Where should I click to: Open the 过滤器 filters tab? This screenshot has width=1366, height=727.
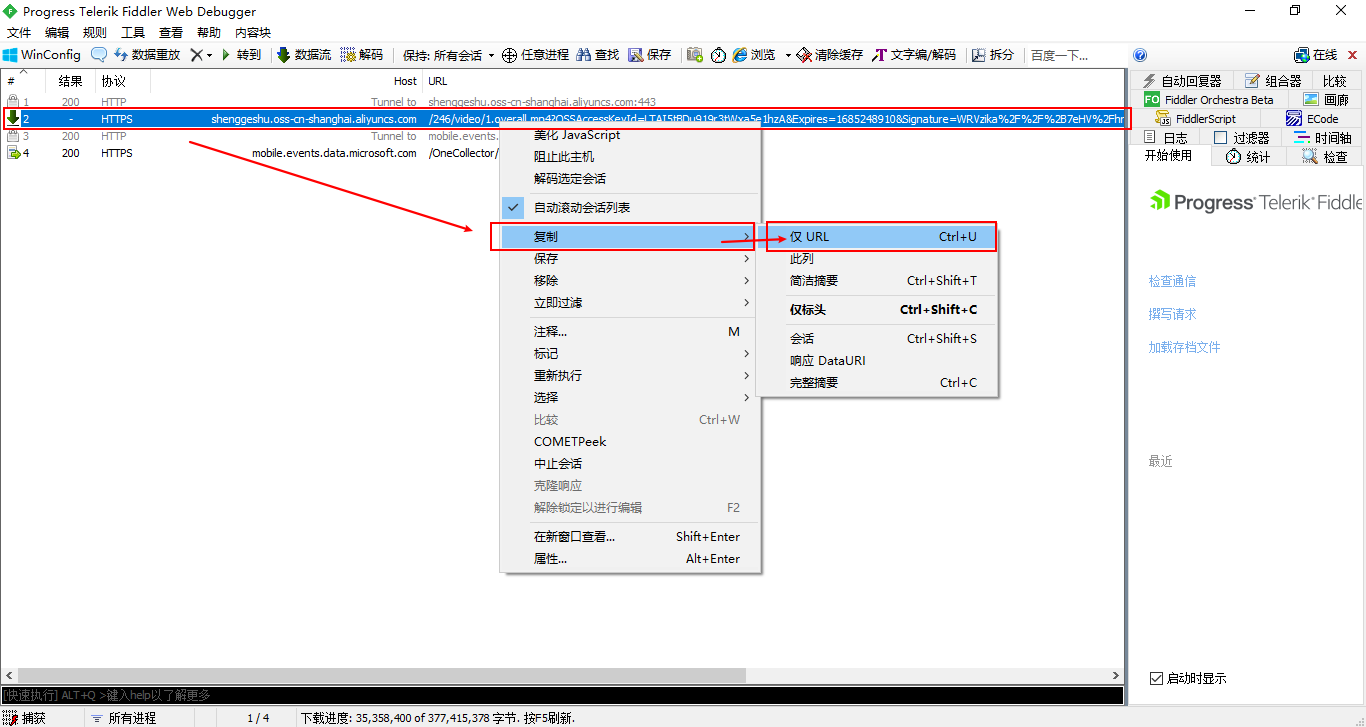tap(1241, 138)
